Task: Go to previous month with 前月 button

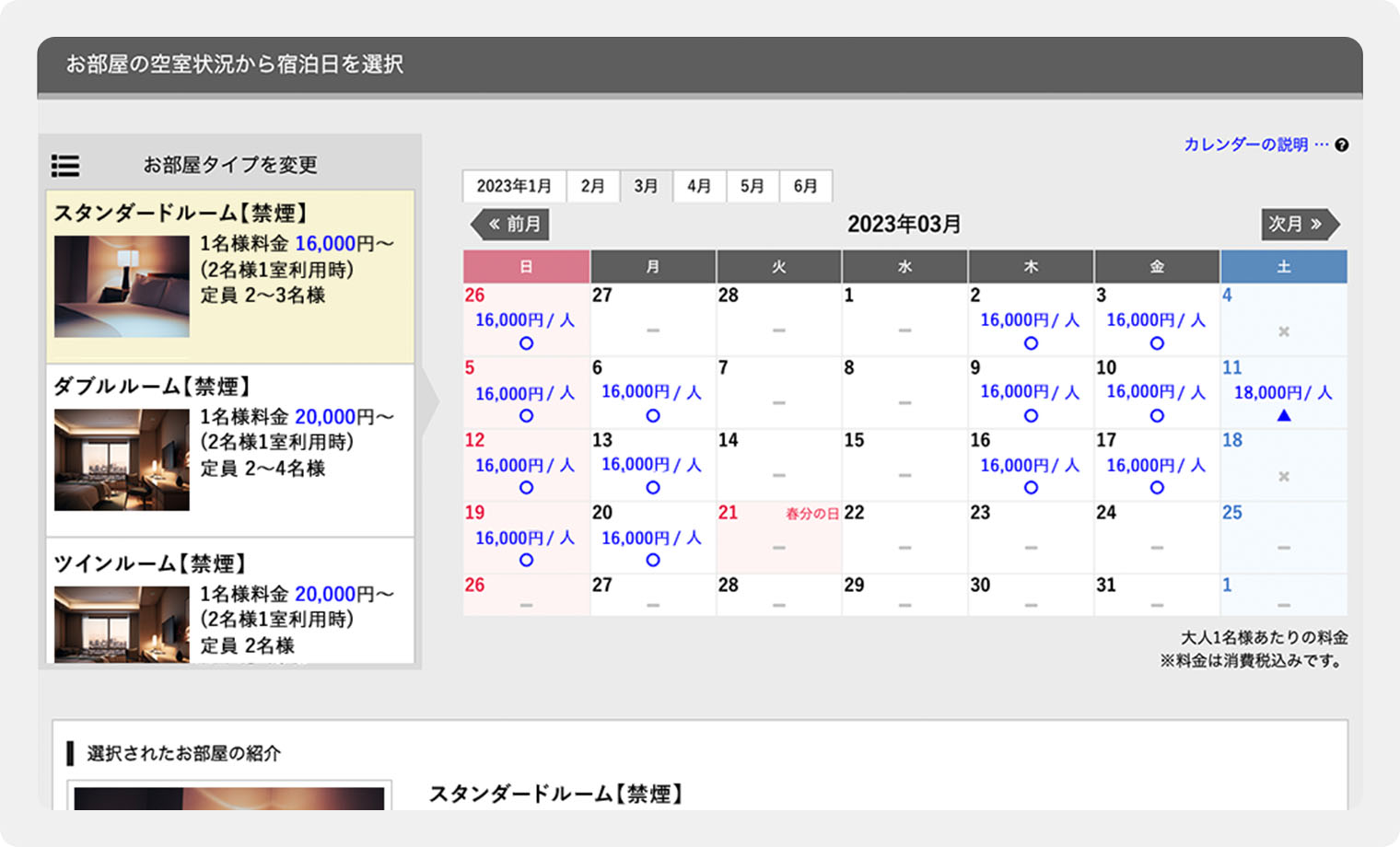Action: [512, 224]
